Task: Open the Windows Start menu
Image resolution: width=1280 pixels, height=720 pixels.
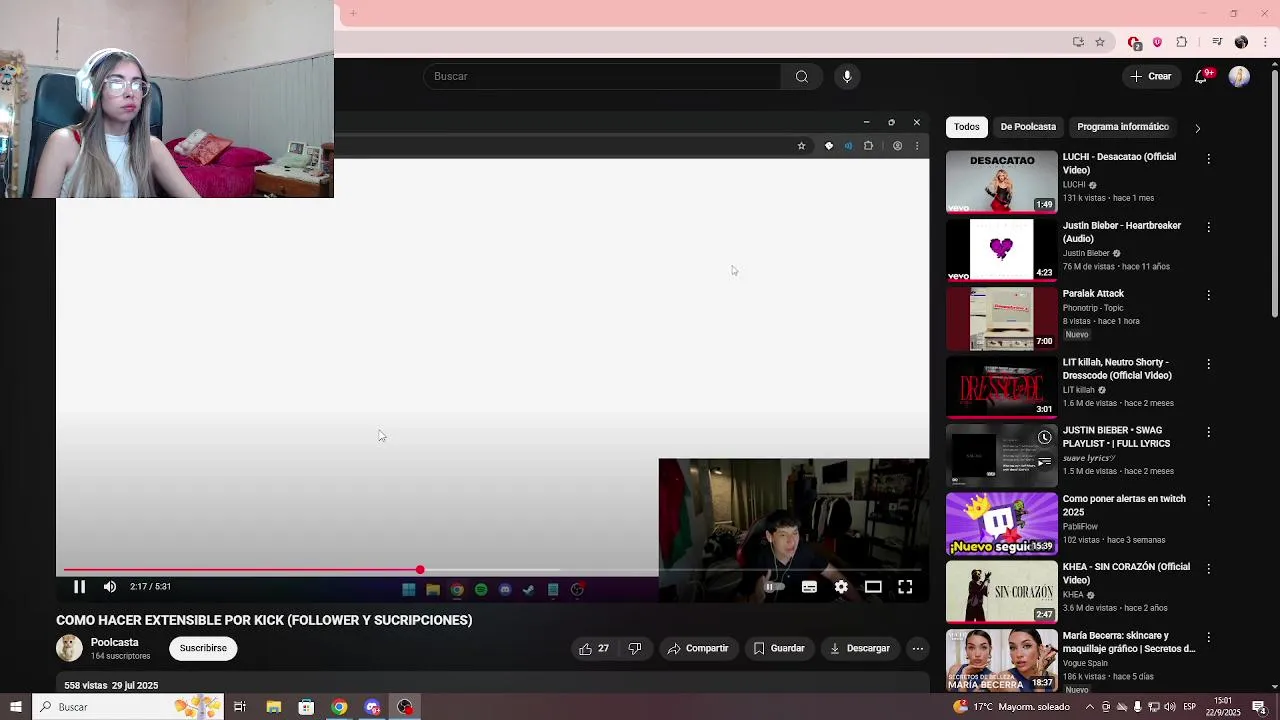Action: 15,707
